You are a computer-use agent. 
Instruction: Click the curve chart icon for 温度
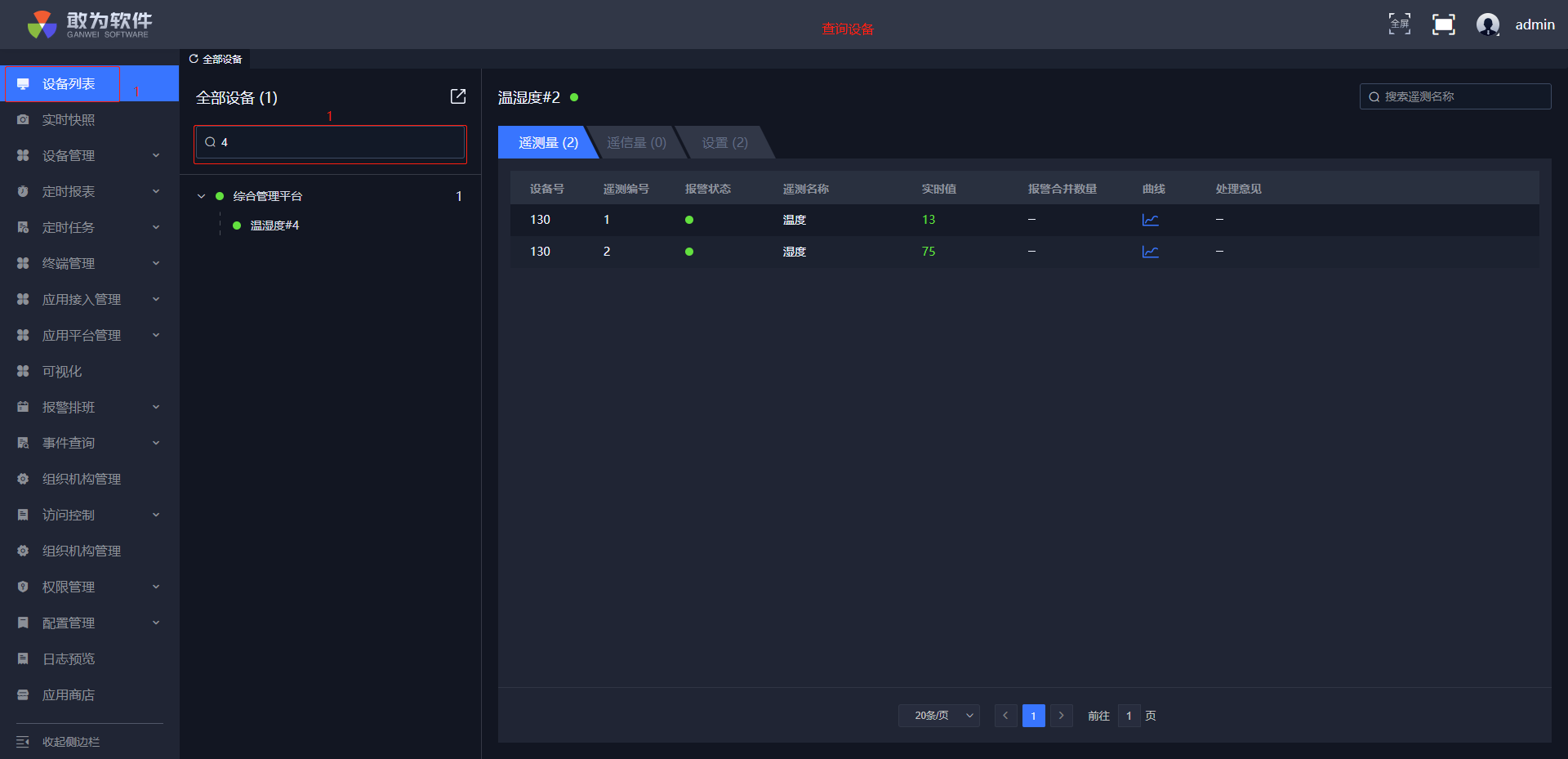point(1150,220)
